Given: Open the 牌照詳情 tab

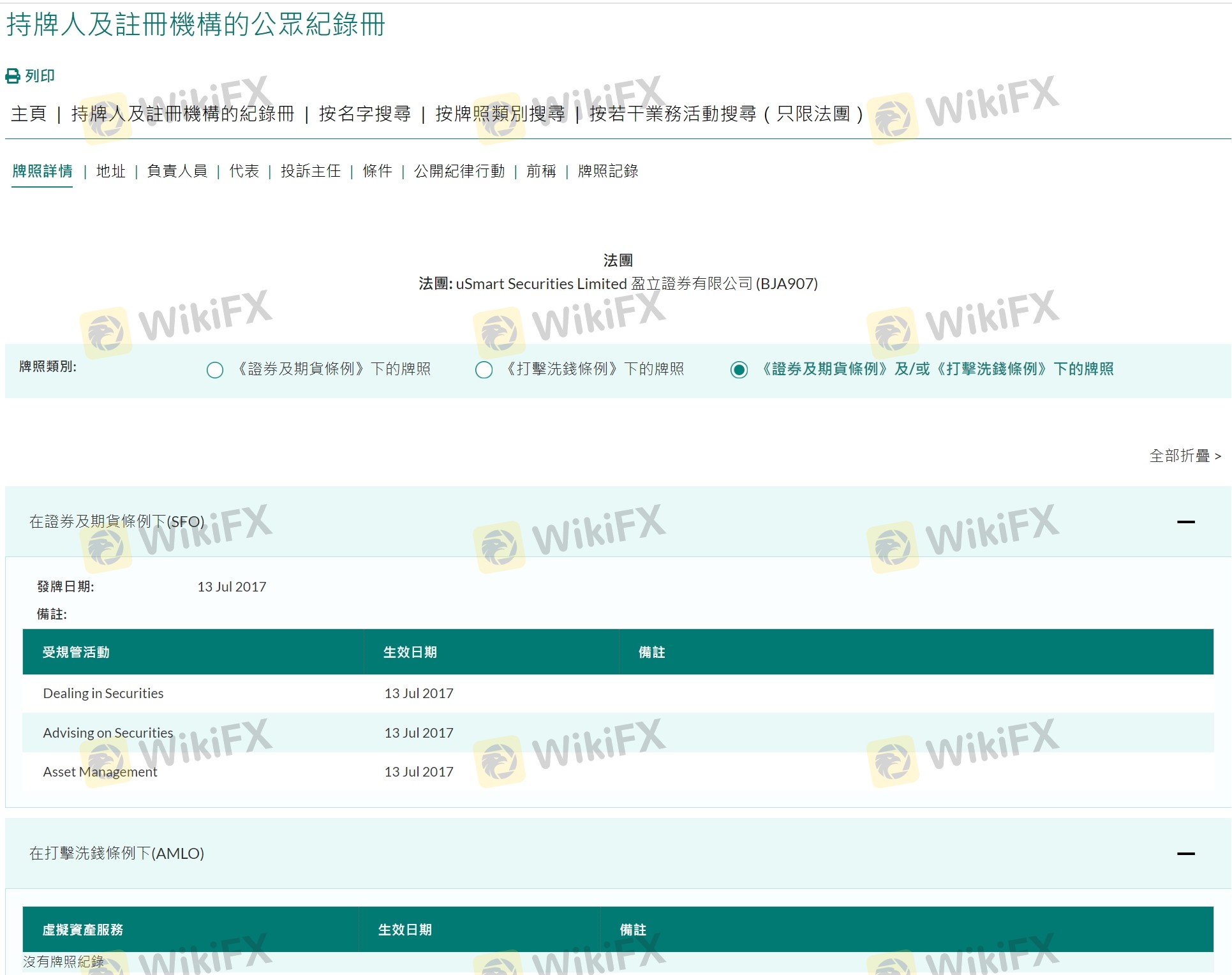Looking at the screenshot, I should [43, 171].
